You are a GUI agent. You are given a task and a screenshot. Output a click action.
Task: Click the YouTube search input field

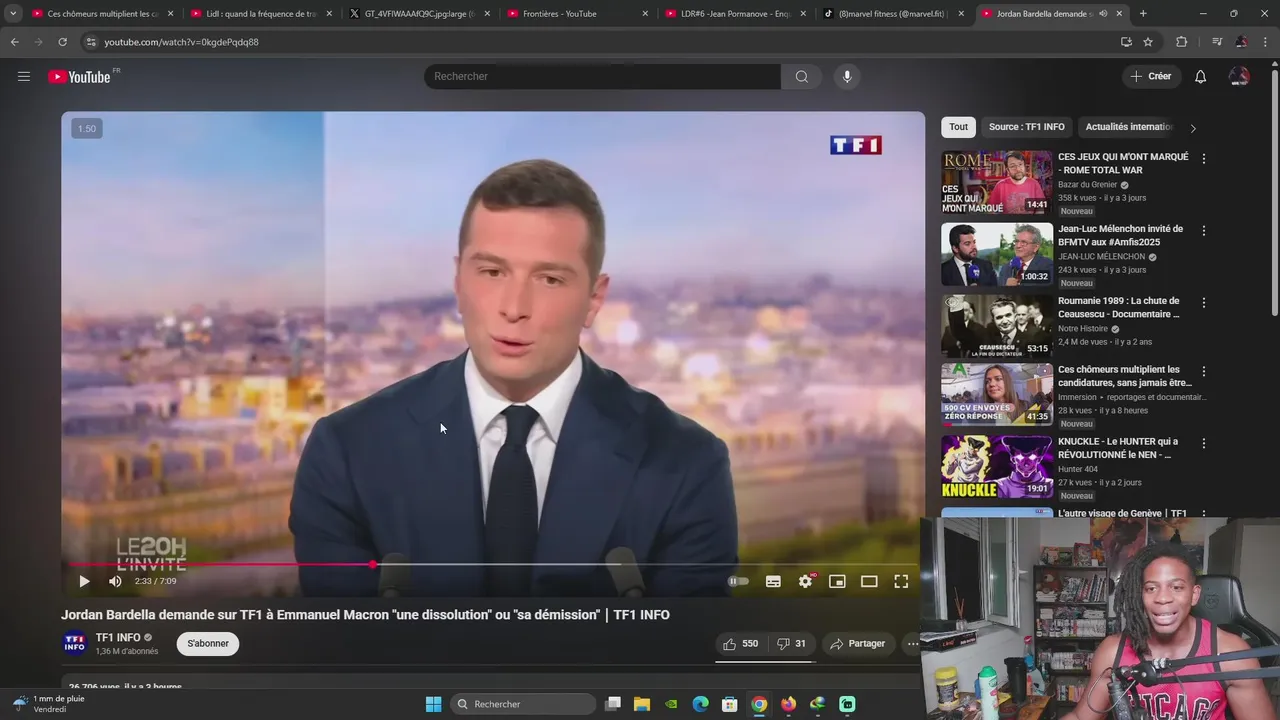(x=602, y=76)
